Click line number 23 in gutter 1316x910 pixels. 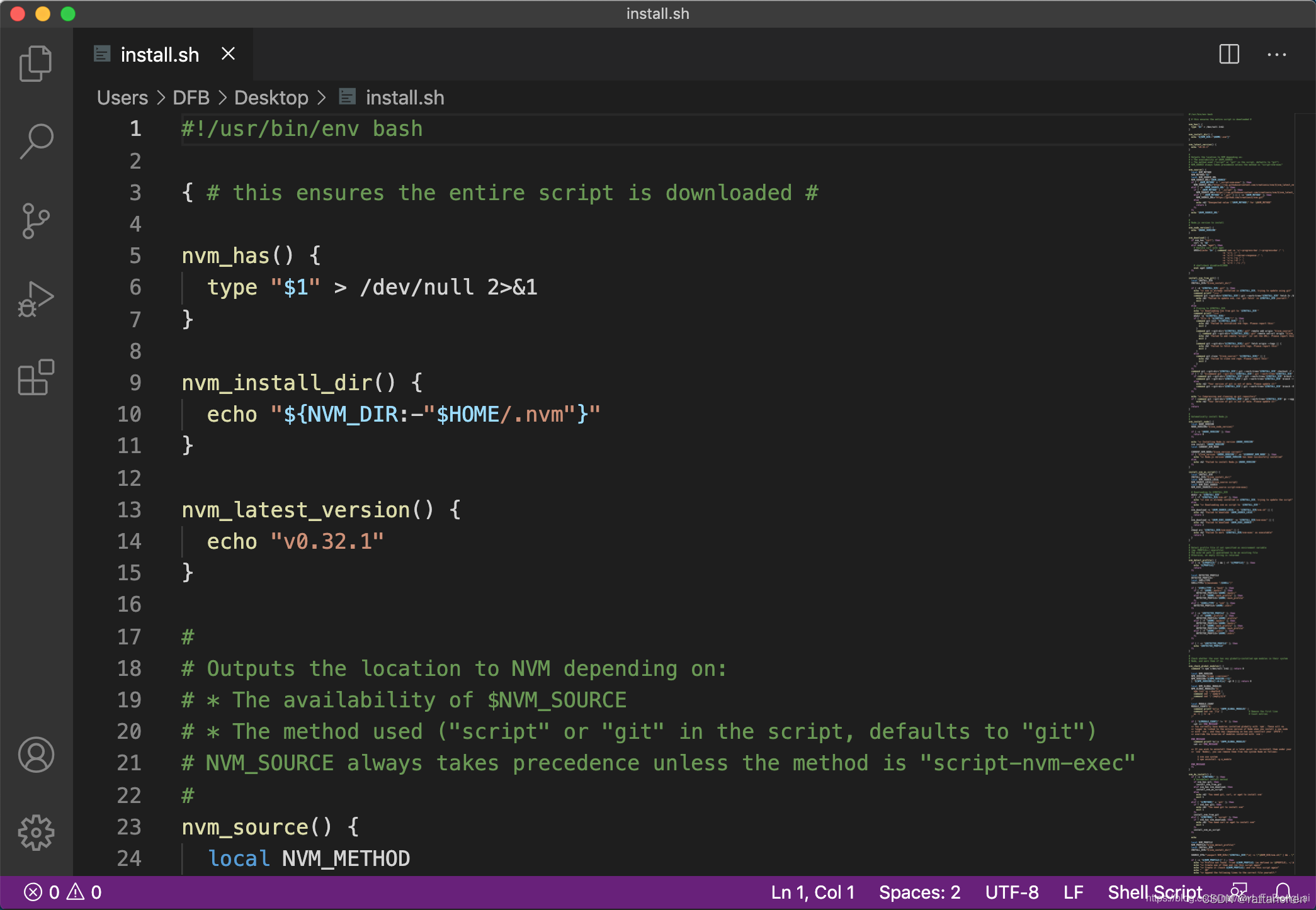129,827
